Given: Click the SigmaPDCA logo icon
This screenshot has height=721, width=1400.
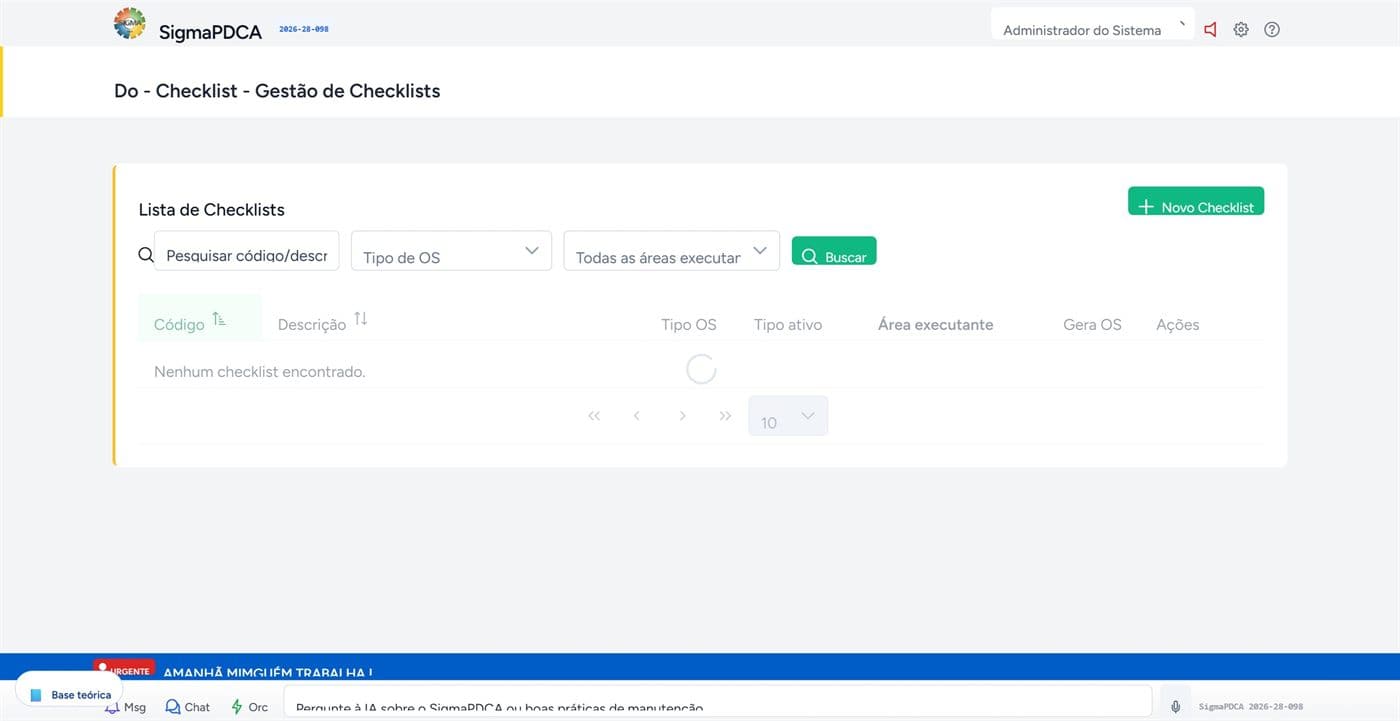Looking at the screenshot, I should pyautogui.click(x=130, y=23).
